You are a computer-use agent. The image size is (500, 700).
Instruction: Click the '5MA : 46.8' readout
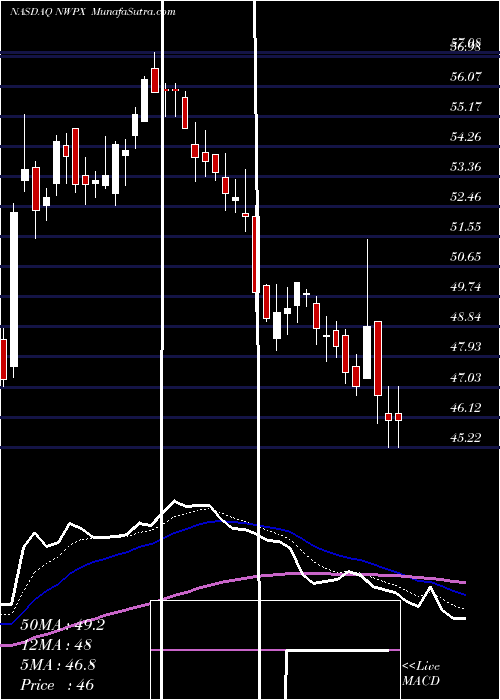[x=57, y=665]
